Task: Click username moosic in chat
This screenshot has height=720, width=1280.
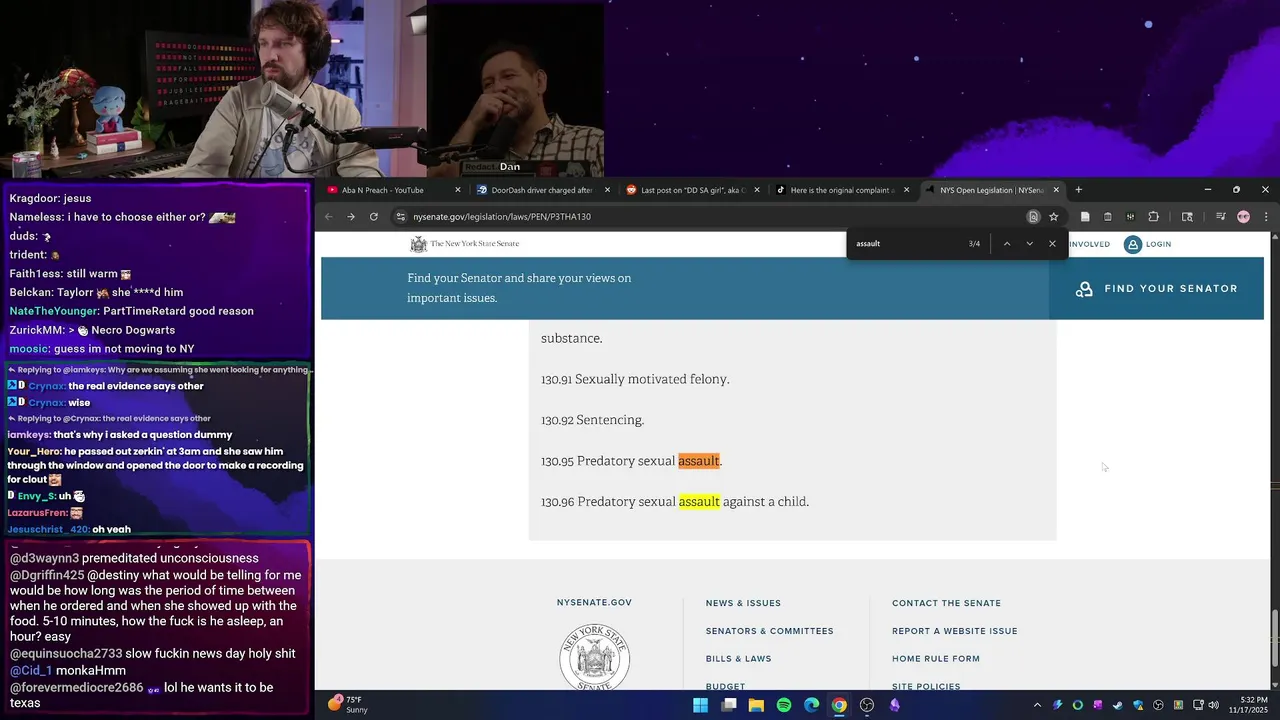Action: tap(28, 348)
